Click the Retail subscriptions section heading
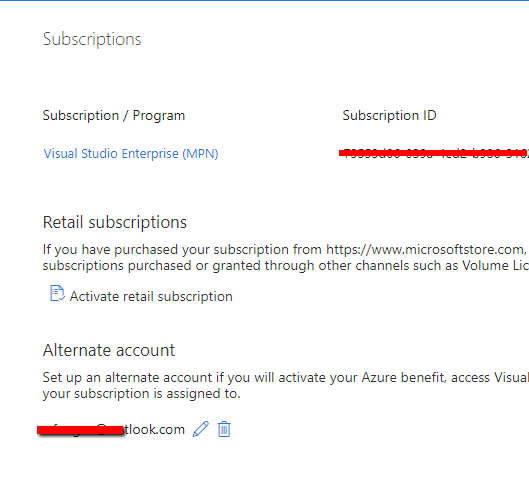The height and width of the screenshot is (495, 529). click(x=115, y=222)
